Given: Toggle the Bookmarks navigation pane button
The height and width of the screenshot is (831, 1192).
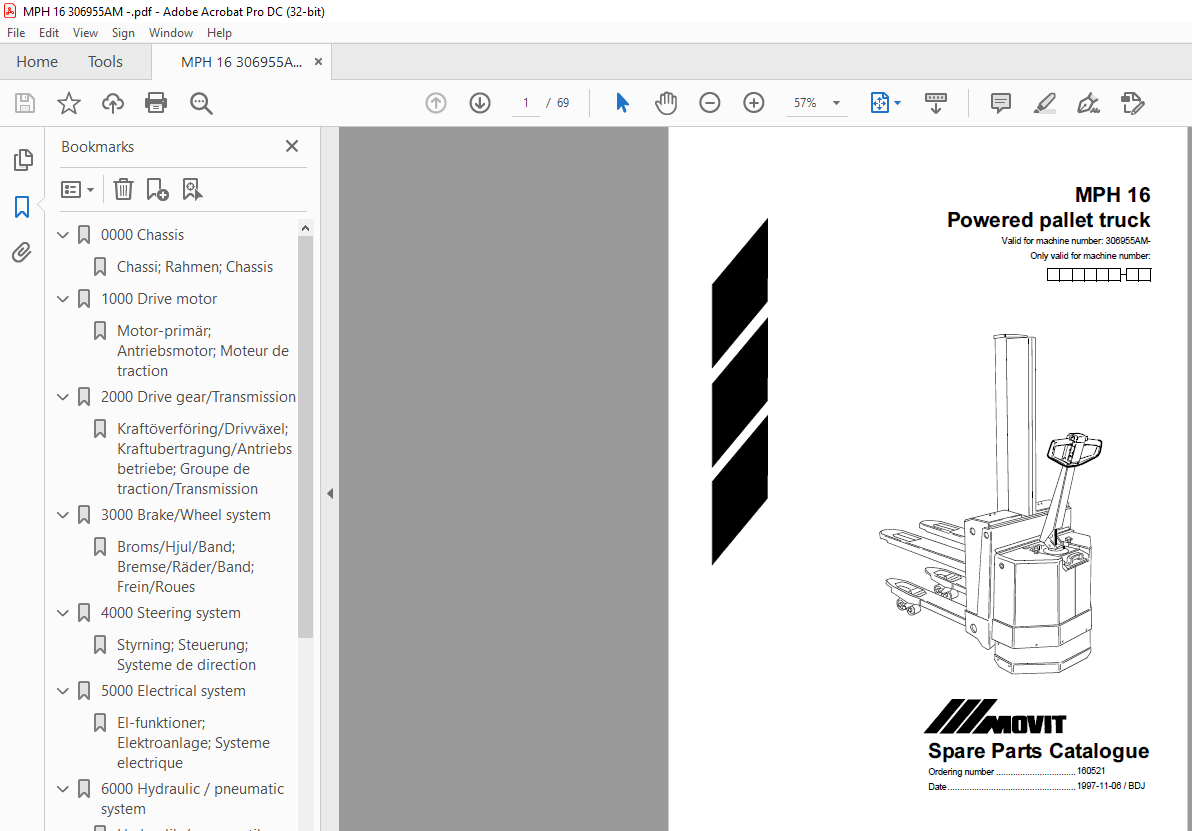Looking at the screenshot, I should pos(22,207).
